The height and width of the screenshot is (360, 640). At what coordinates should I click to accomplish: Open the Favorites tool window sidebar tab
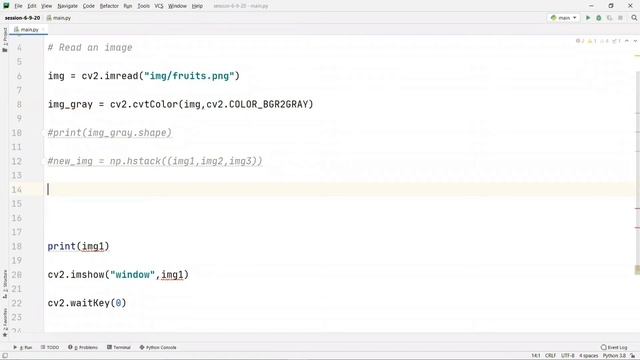click(x=5, y=322)
